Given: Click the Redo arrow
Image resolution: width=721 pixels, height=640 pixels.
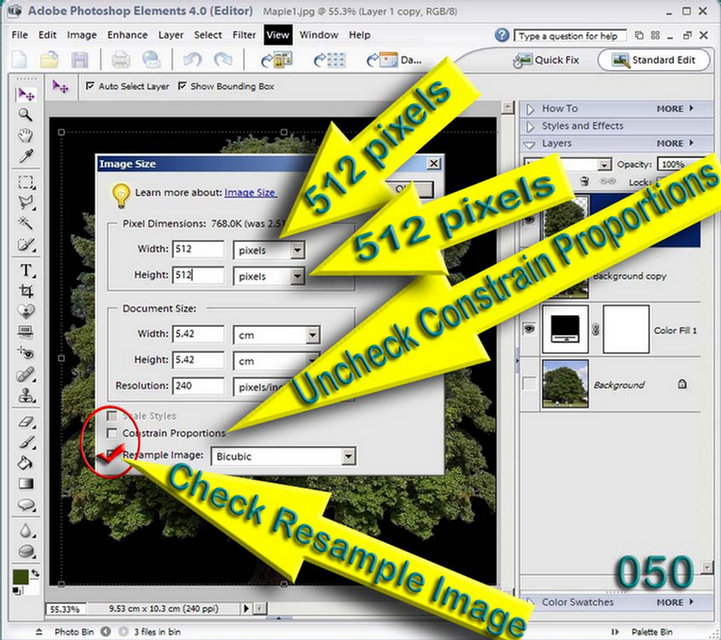Looking at the screenshot, I should click(223, 60).
